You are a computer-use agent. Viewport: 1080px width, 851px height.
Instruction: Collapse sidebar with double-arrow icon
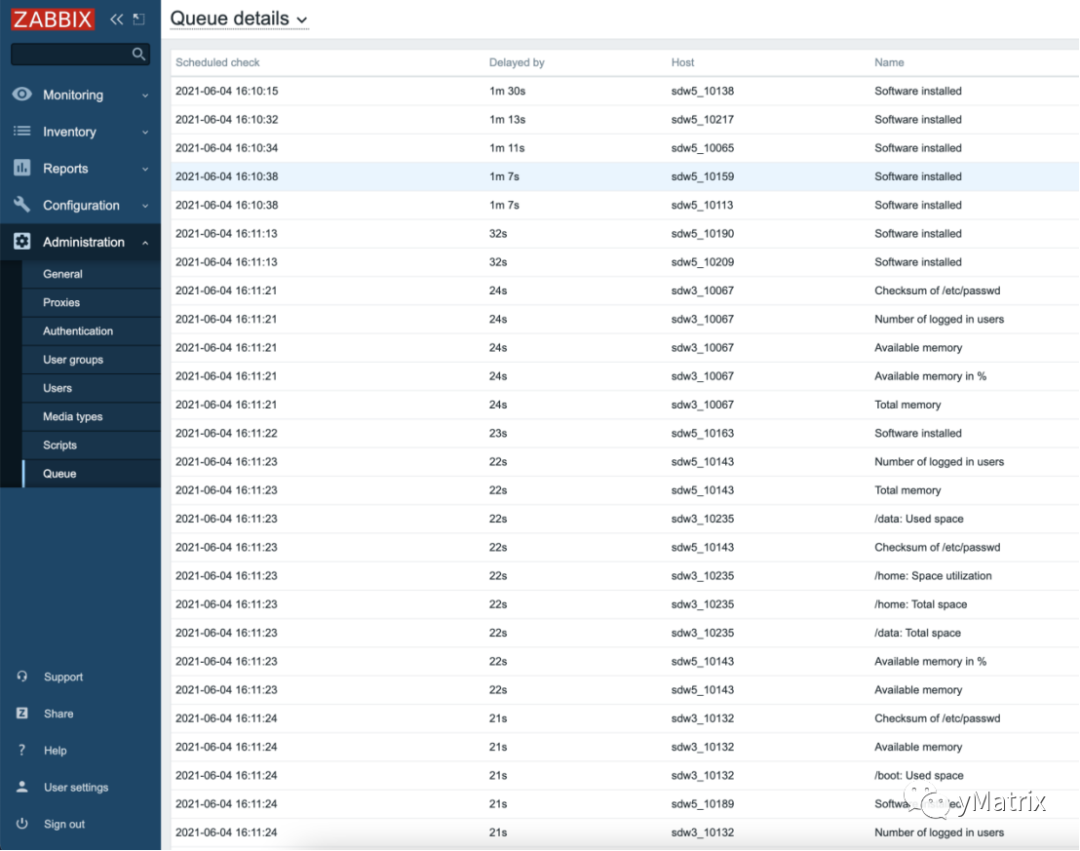(116, 19)
